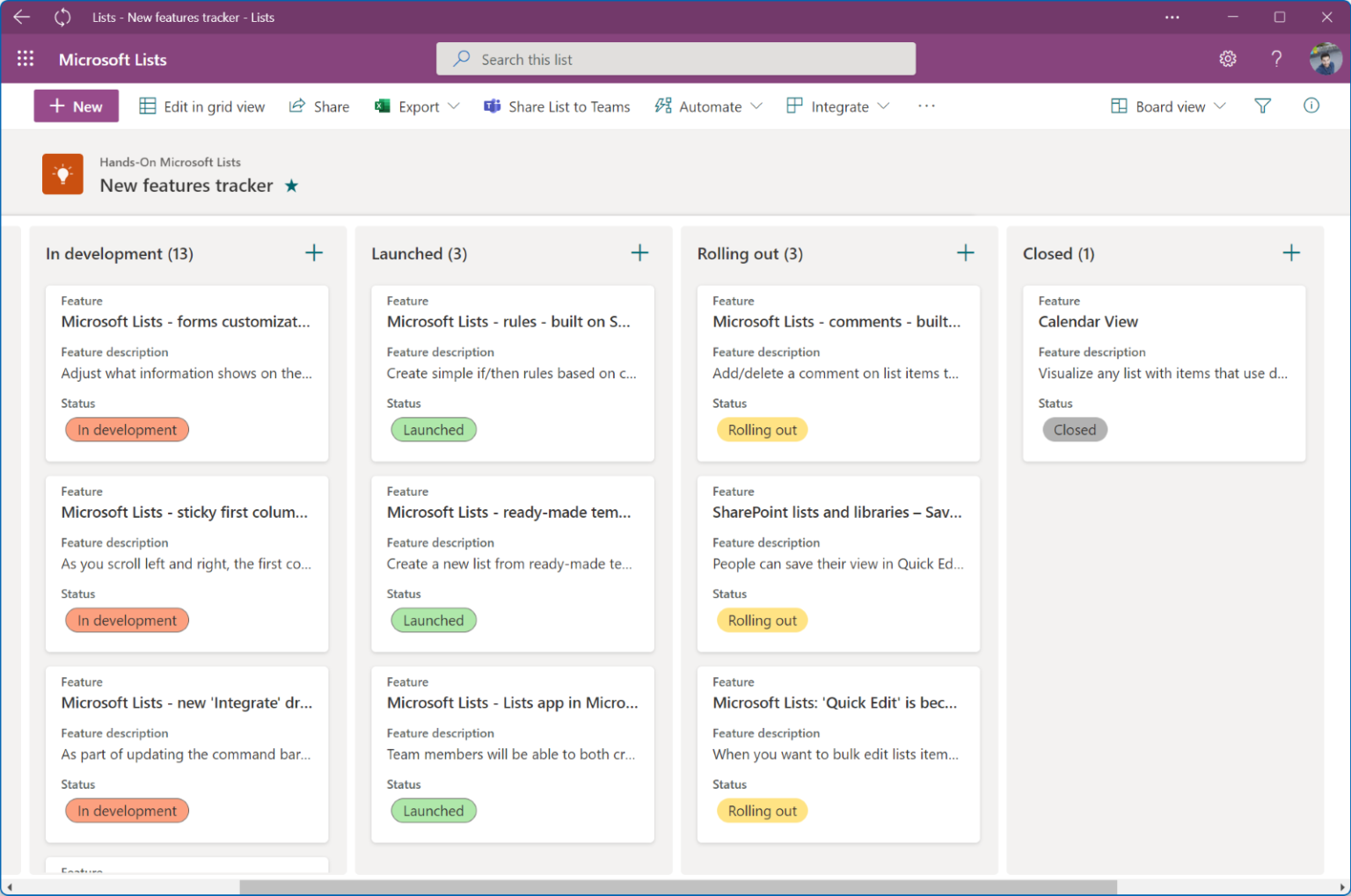Click description 'People can save their view'
Image resolution: width=1351 pixels, height=896 pixels.
pyautogui.click(x=838, y=565)
